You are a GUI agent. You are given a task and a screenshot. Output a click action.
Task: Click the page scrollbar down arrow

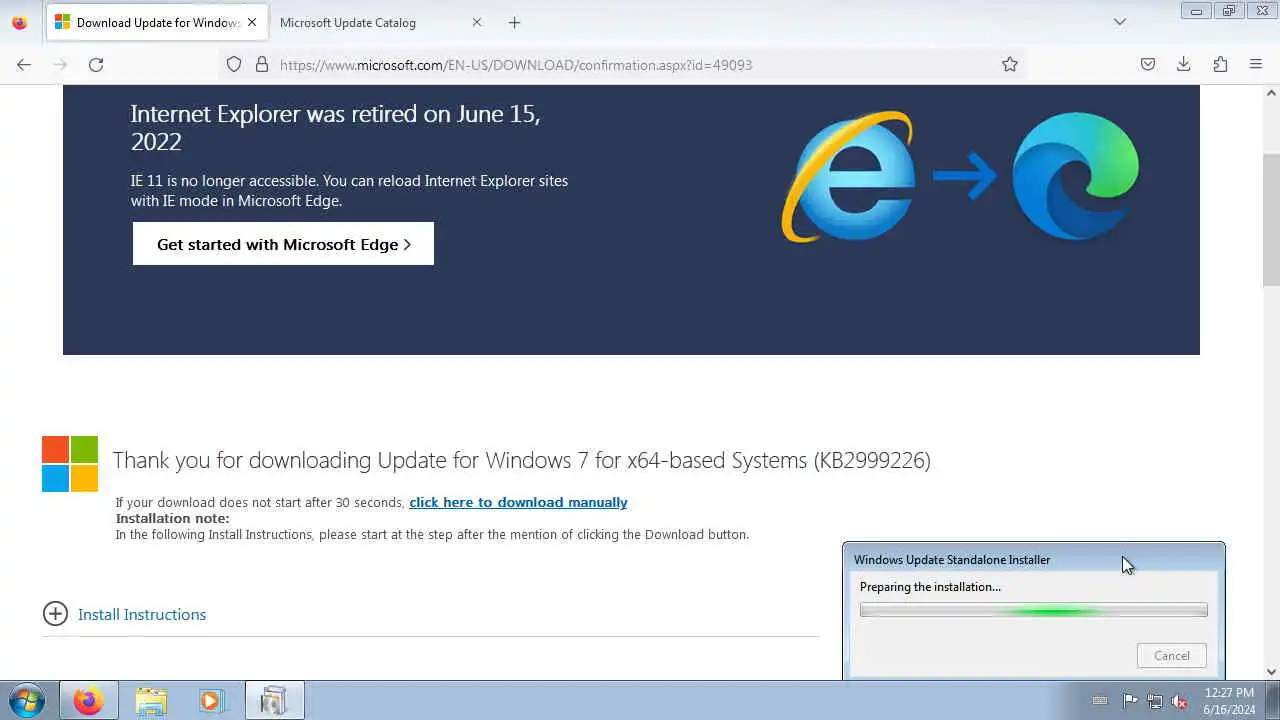coord(1271,672)
